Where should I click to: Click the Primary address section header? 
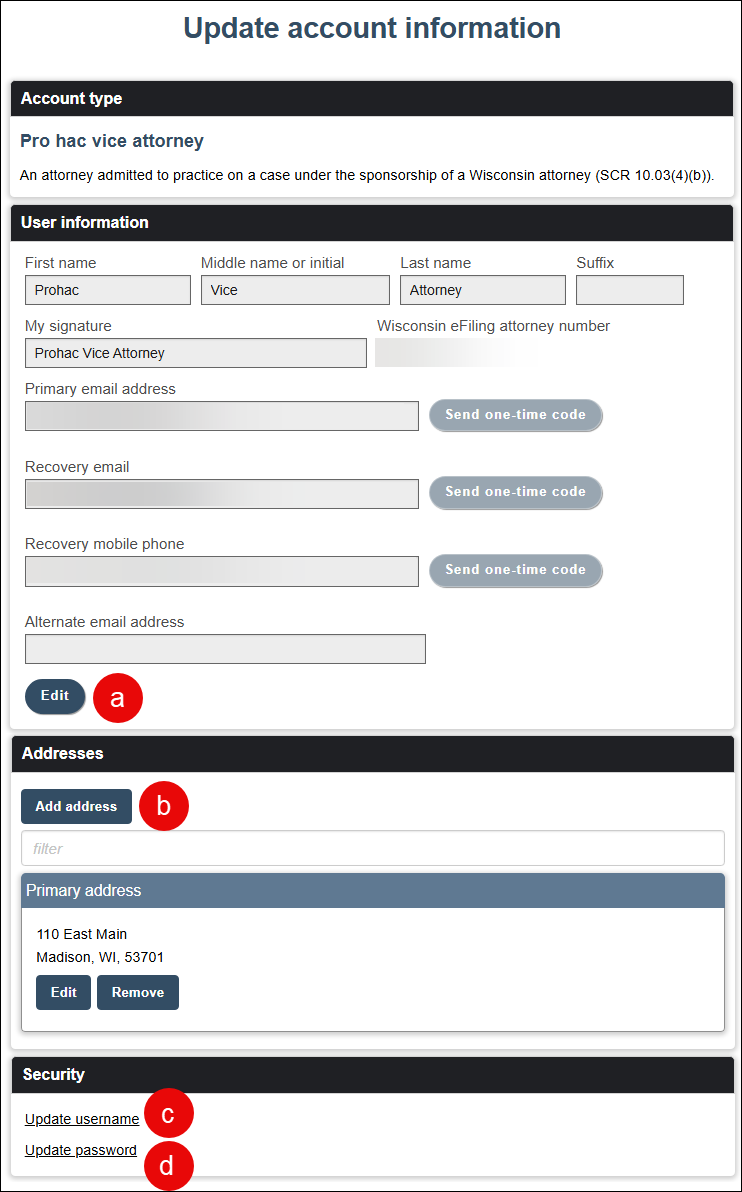(x=371, y=890)
